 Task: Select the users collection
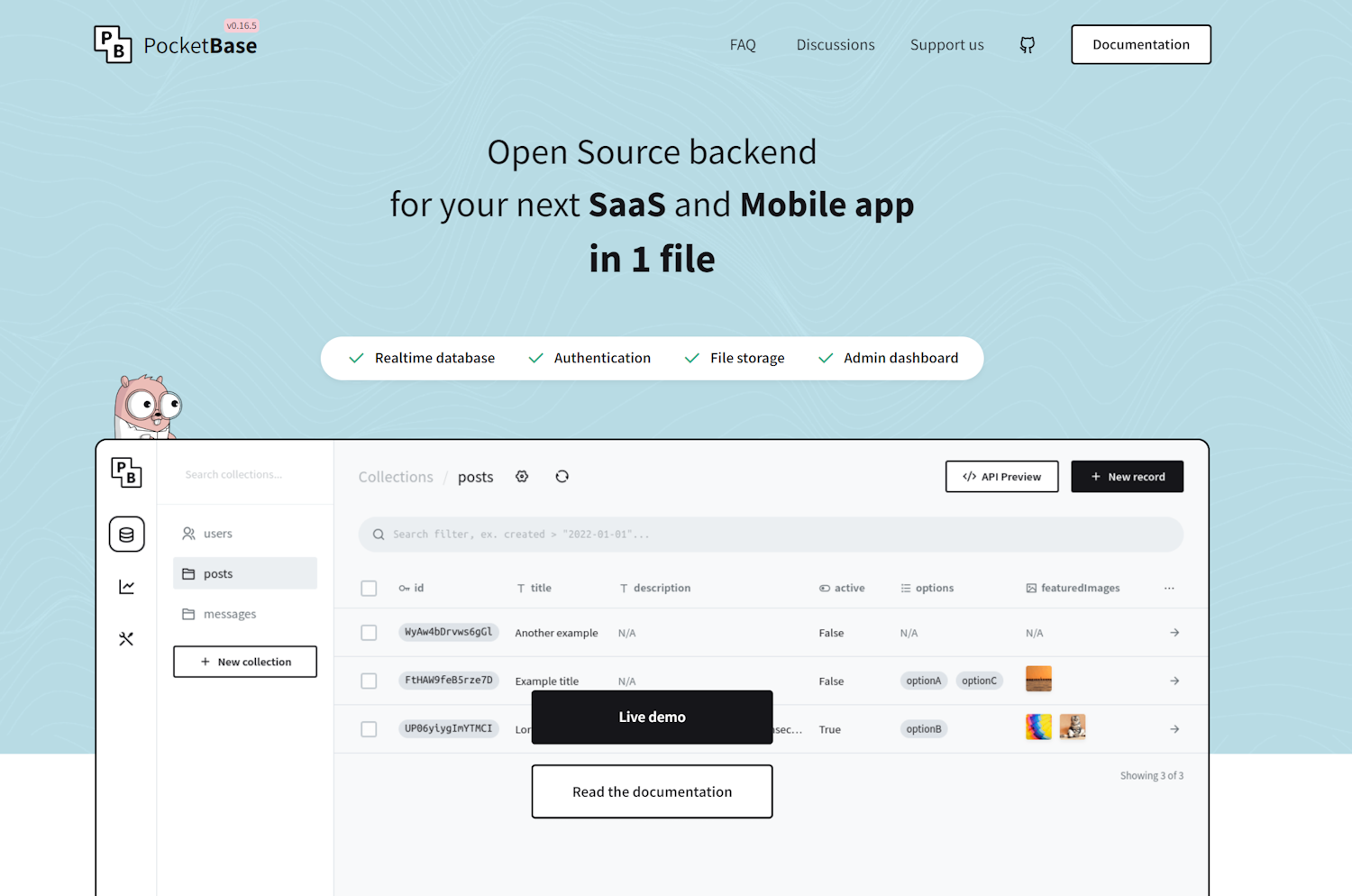tap(245, 534)
